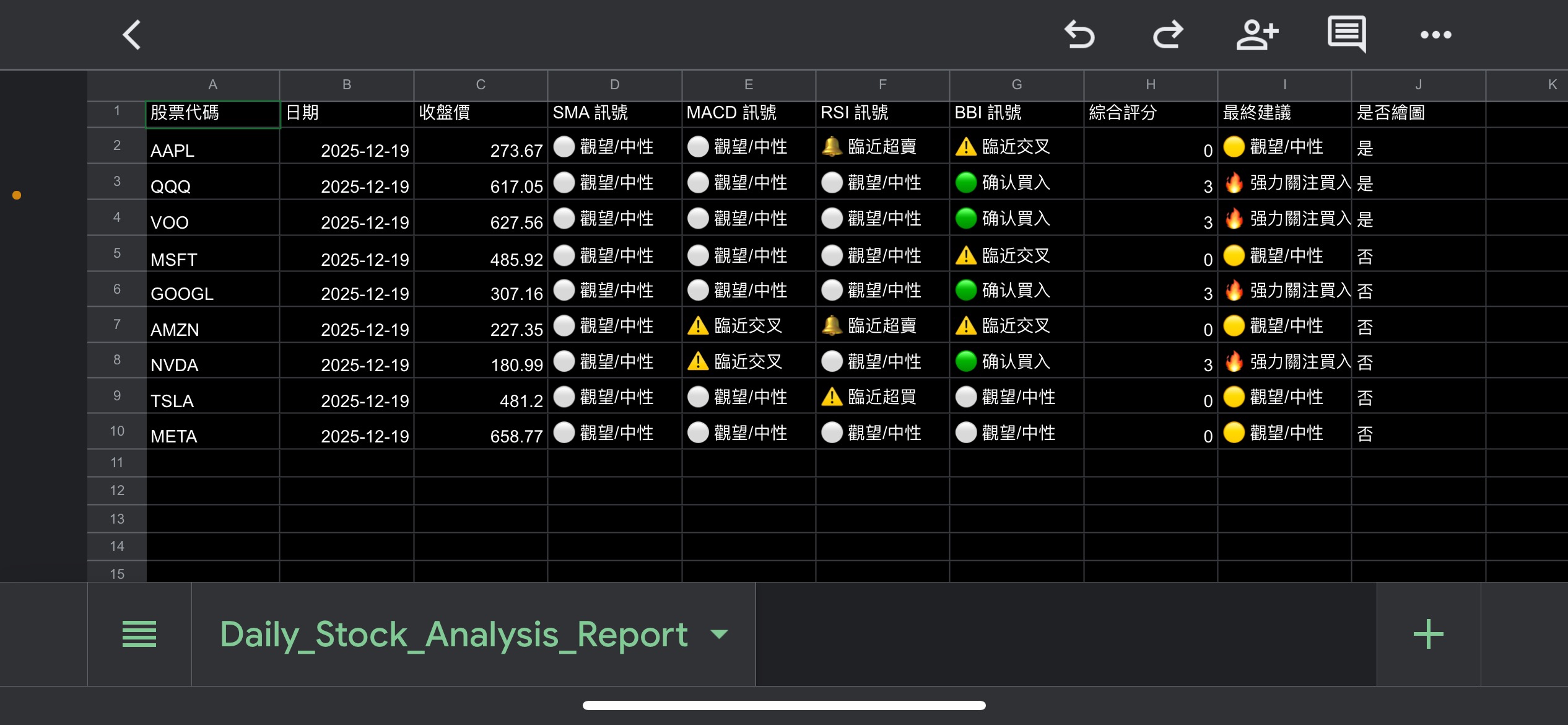Select QQQ's BBI 确认買入 cell

pyautogui.click(x=1017, y=182)
